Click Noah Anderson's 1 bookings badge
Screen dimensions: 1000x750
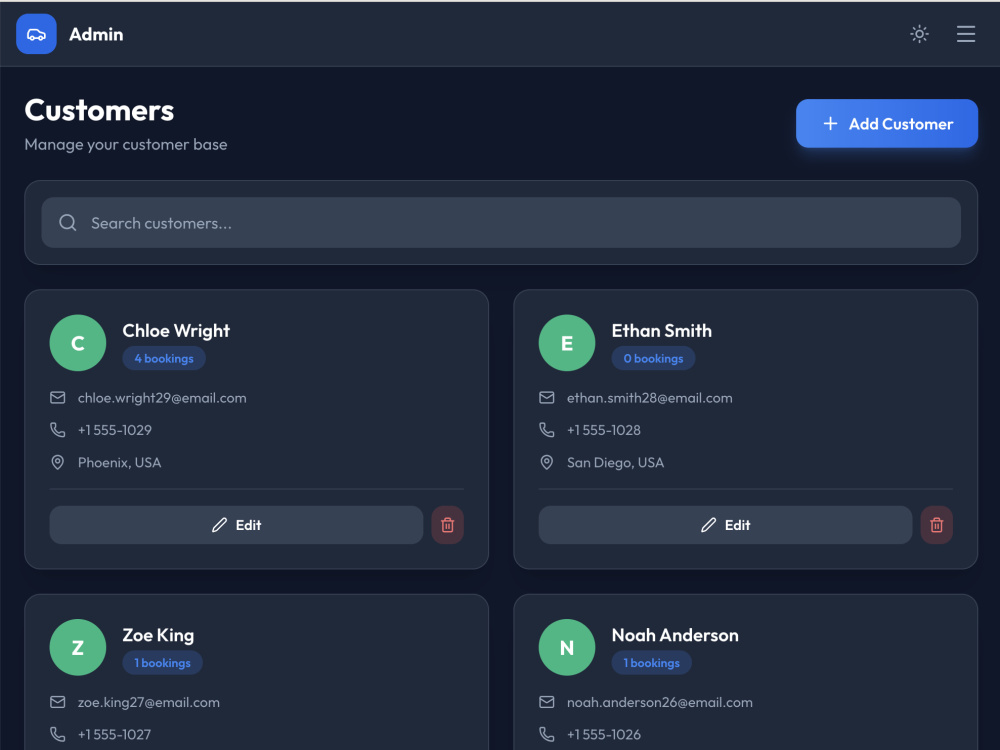coord(651,663)
